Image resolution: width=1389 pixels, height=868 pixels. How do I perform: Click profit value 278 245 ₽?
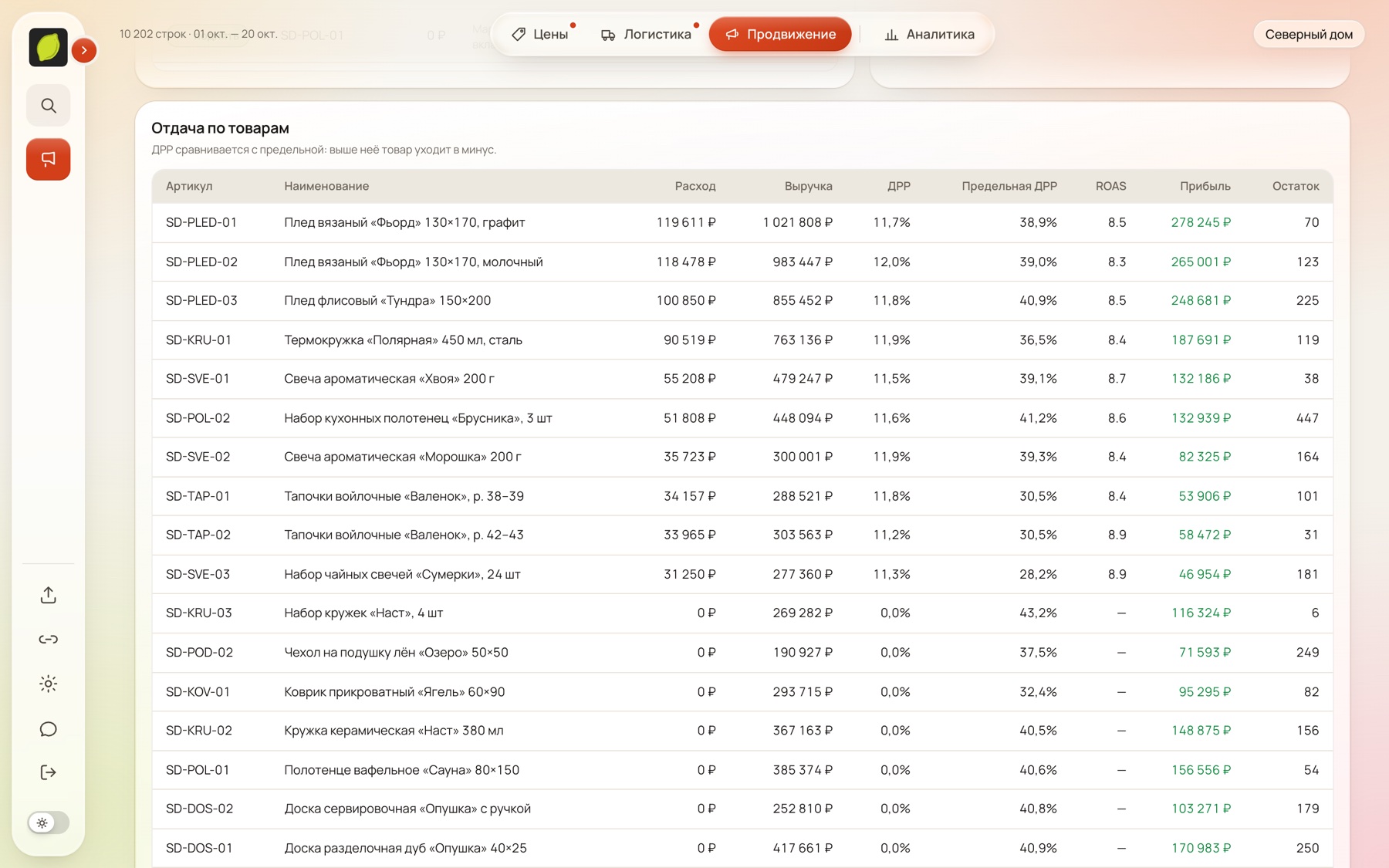tap(1201, 222)
